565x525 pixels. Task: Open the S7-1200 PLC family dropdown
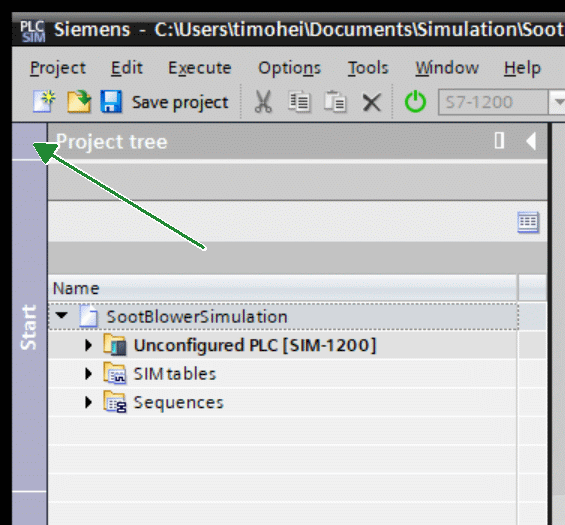(557, 102)
